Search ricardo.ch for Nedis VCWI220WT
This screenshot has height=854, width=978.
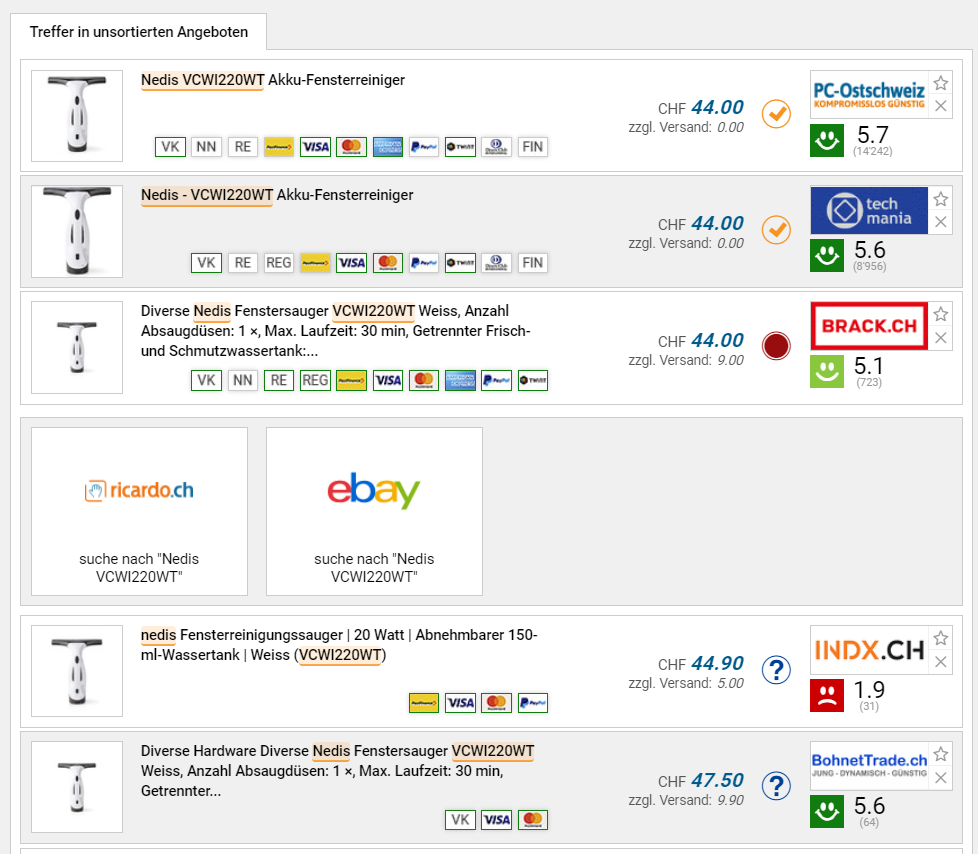[x=139, y=511]
